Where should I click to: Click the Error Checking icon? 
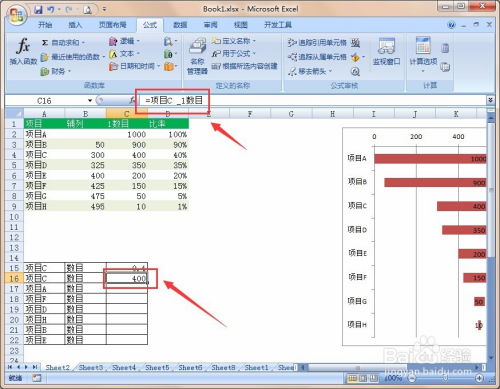pos(355,57)
